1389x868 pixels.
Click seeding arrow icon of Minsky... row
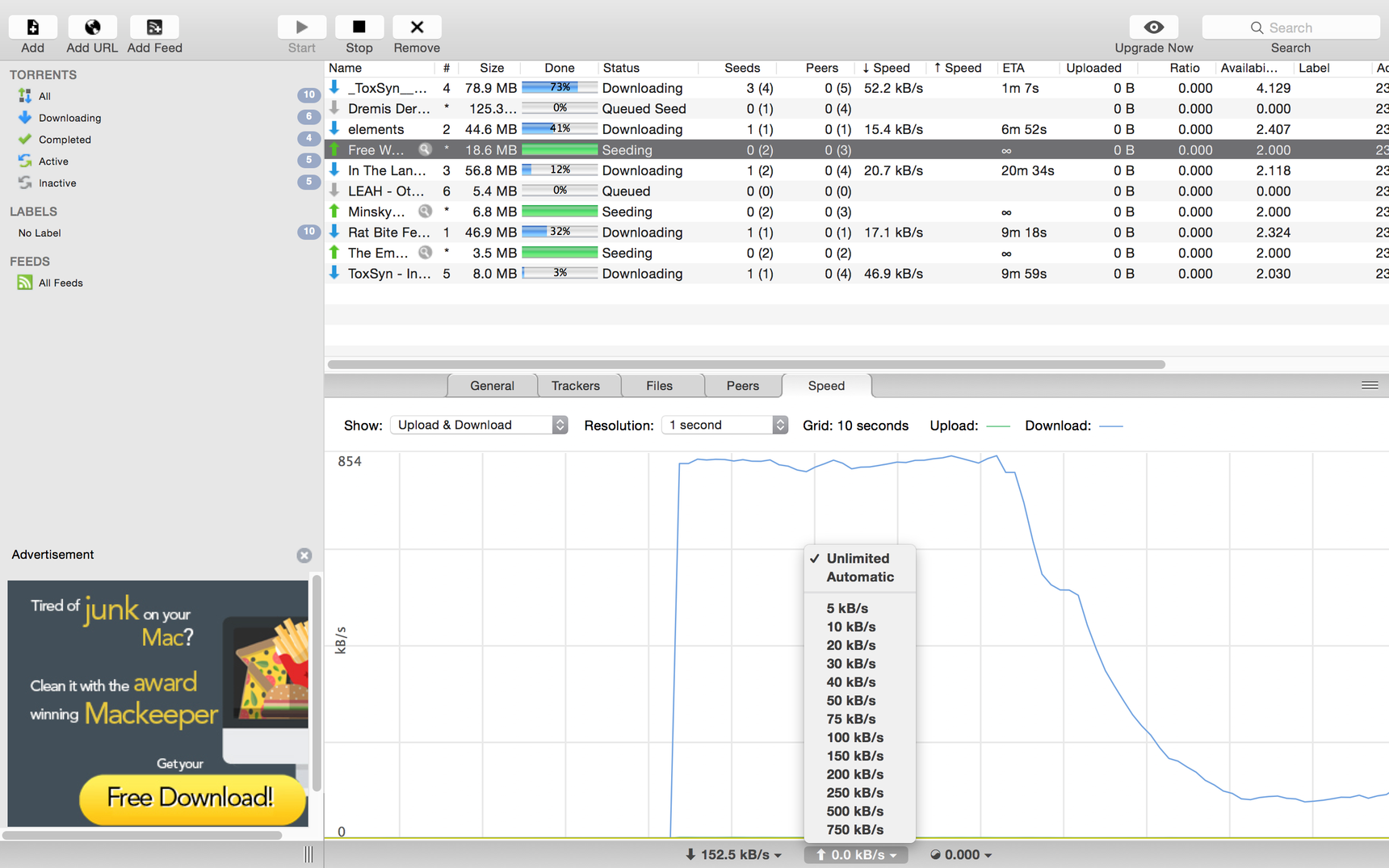(334, 212)
